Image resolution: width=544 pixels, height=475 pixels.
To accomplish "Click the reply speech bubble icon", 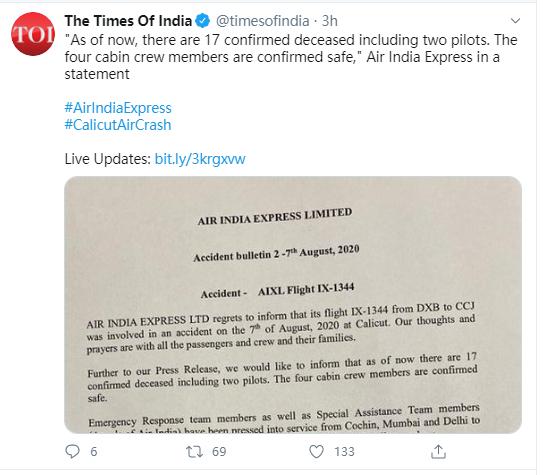I will coord(73,451).
